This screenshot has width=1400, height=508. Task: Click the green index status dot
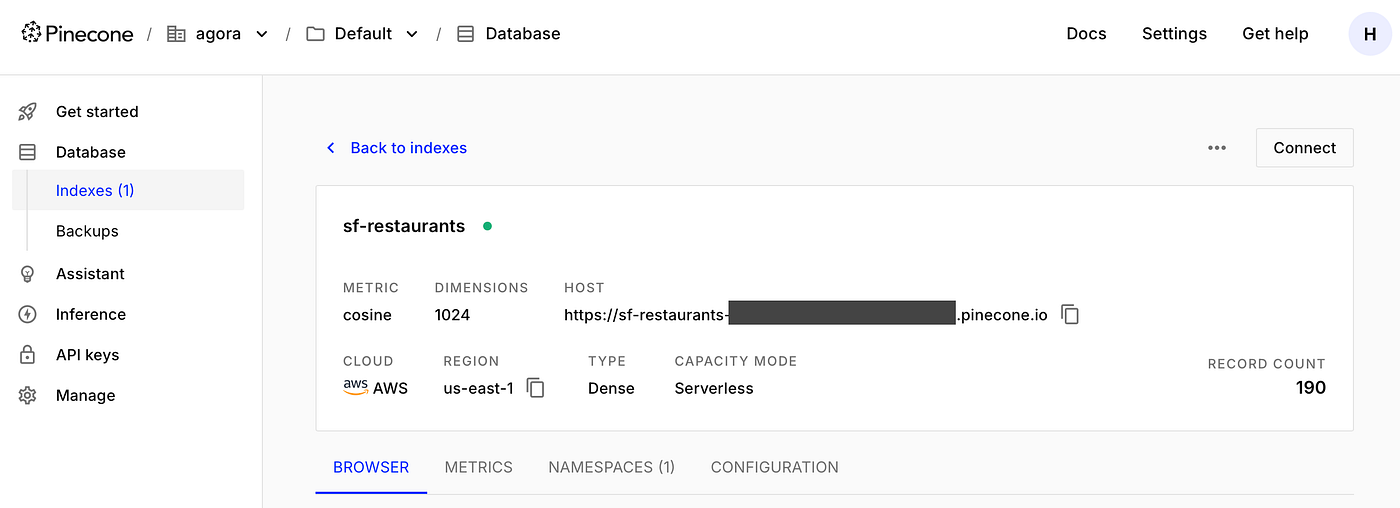487,226
